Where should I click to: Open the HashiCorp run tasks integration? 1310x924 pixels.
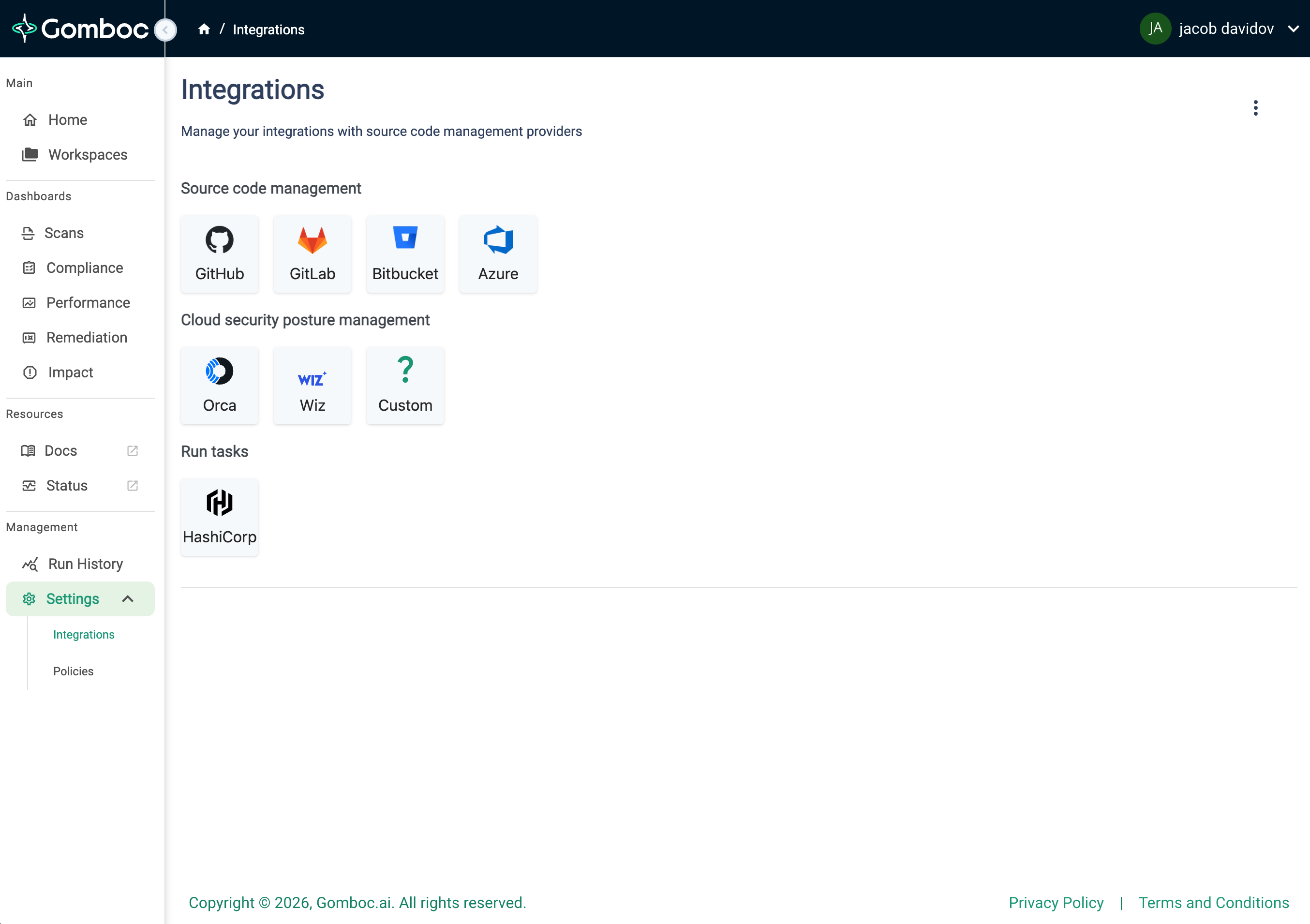(x=219, y=517)
